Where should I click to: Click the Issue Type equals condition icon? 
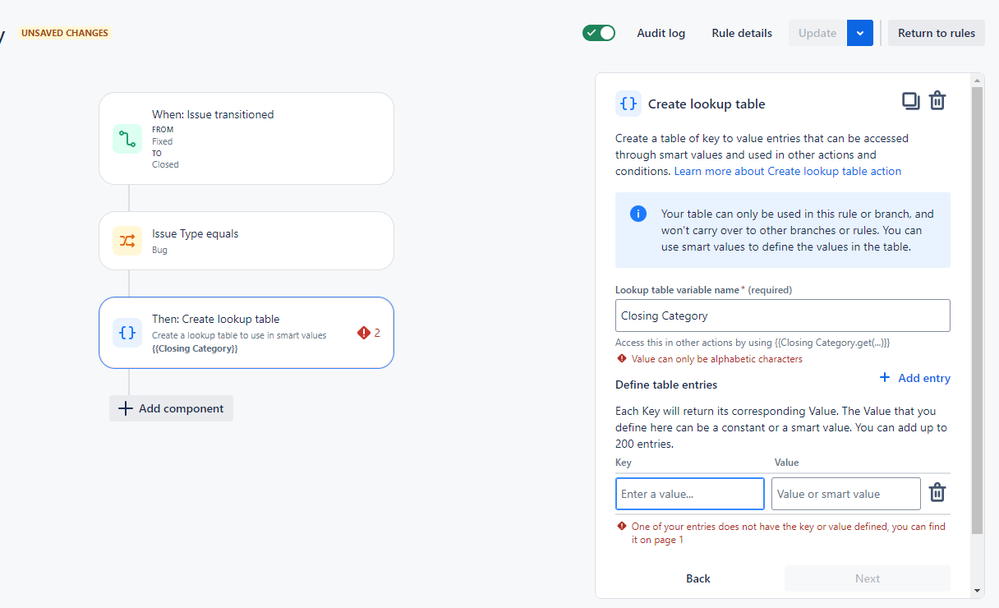[127, 240]
